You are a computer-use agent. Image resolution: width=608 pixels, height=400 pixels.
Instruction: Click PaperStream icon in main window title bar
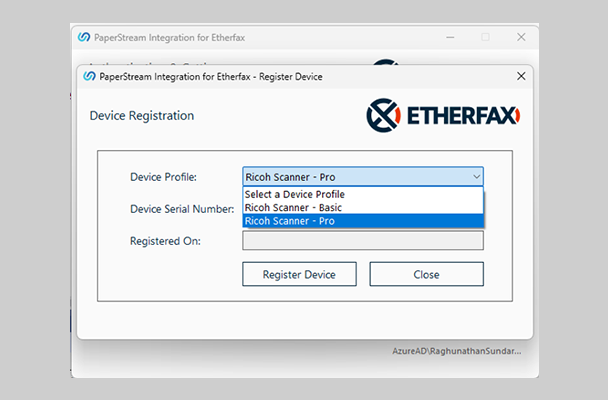click(x=84, y=37)
